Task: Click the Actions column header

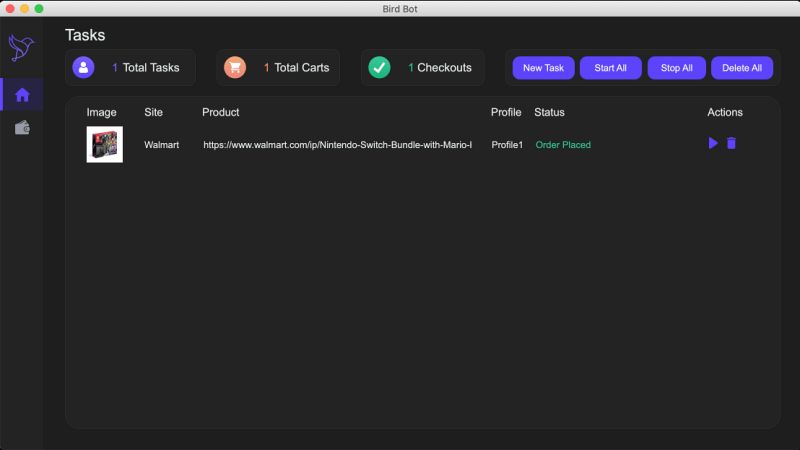Action: pos(724,112)
